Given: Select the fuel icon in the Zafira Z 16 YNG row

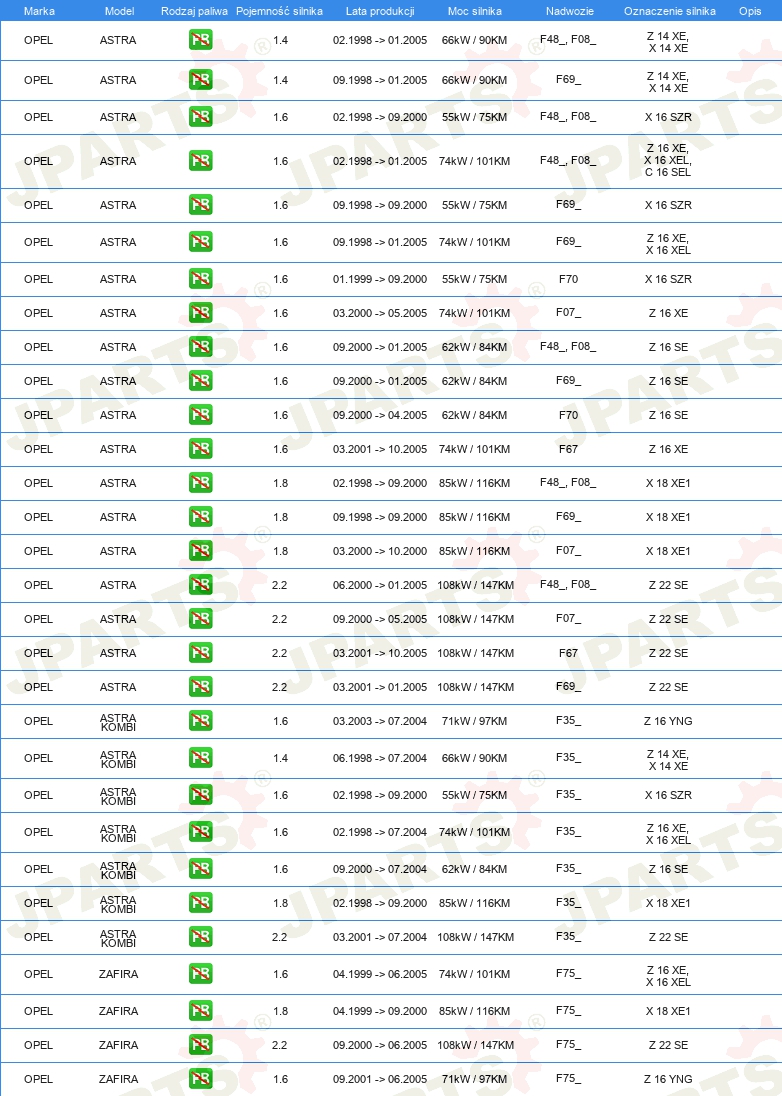Looking at the screenshot, I should pos(201,1079).
